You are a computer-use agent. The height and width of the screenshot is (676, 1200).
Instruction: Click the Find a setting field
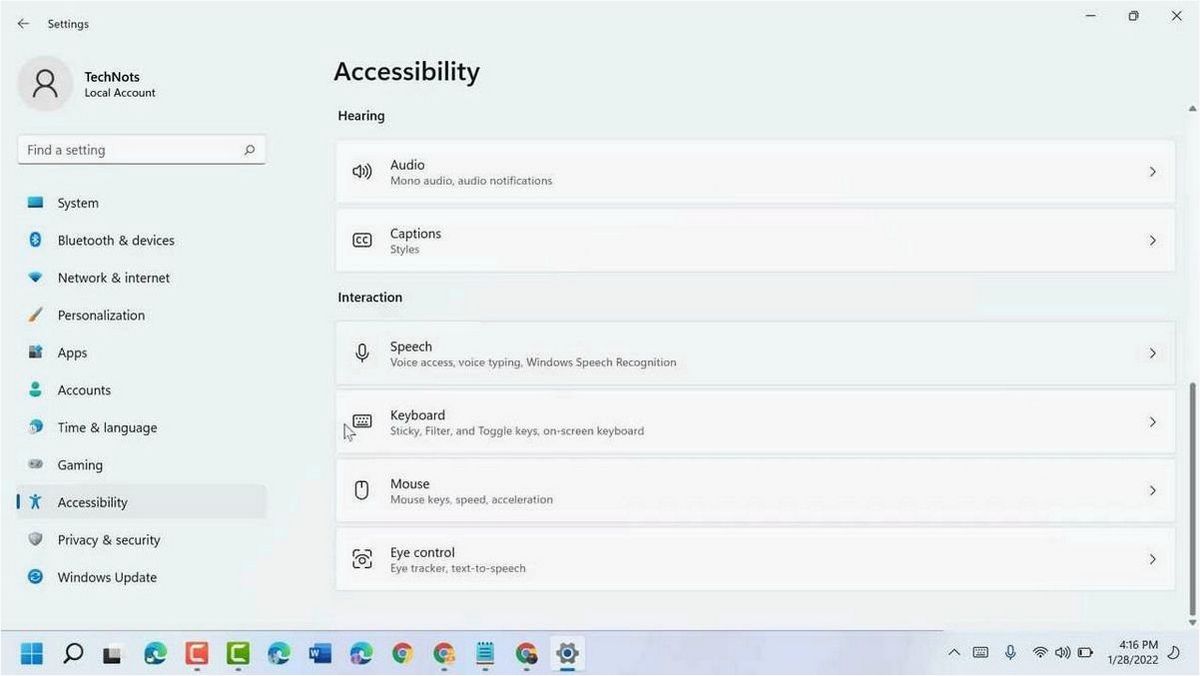point(142,150)
